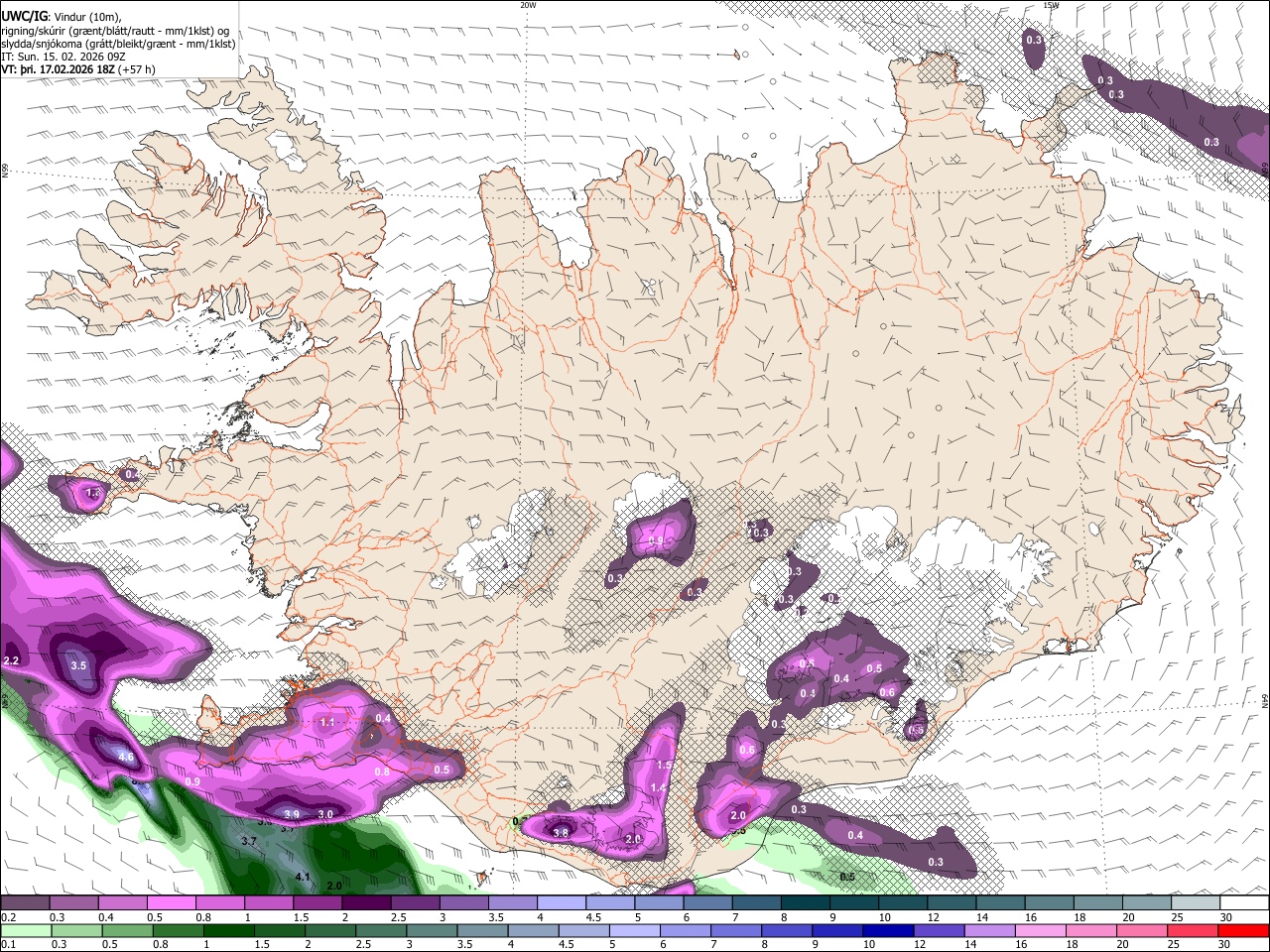Click the '(+57 h)' forecast offset text

(136, 69)
